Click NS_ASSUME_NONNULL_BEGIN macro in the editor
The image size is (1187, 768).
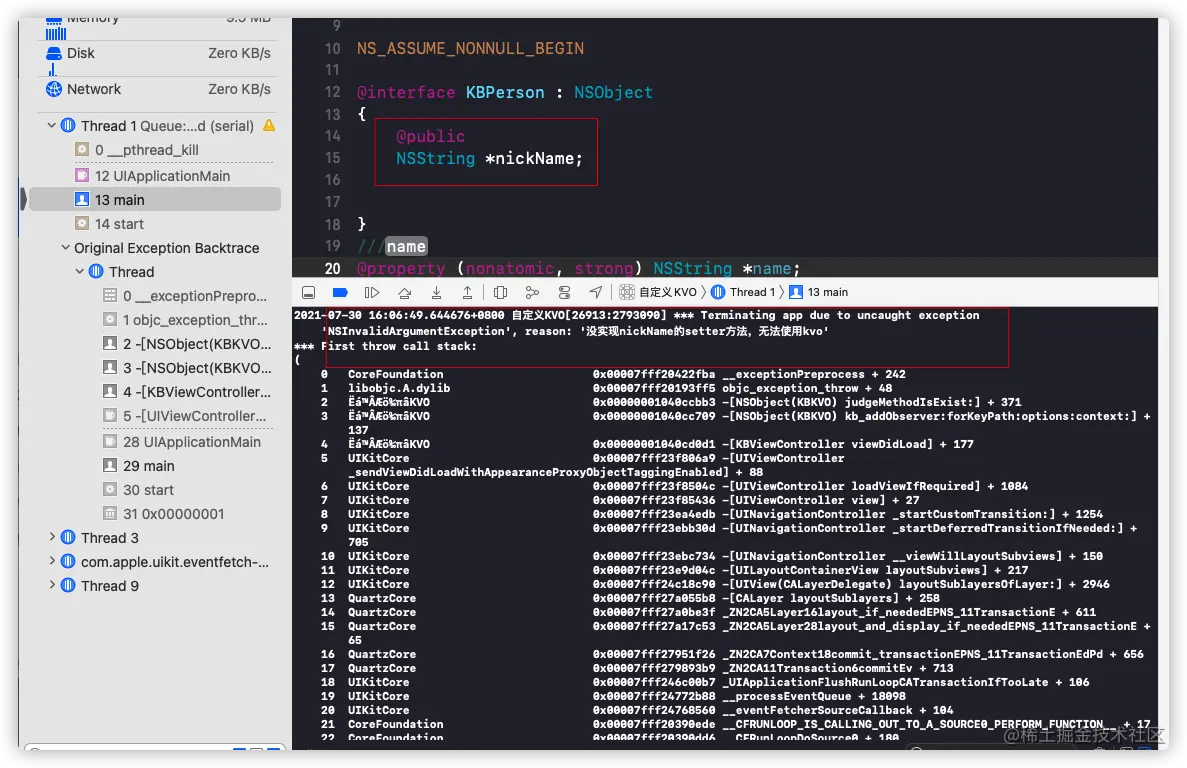470,48
